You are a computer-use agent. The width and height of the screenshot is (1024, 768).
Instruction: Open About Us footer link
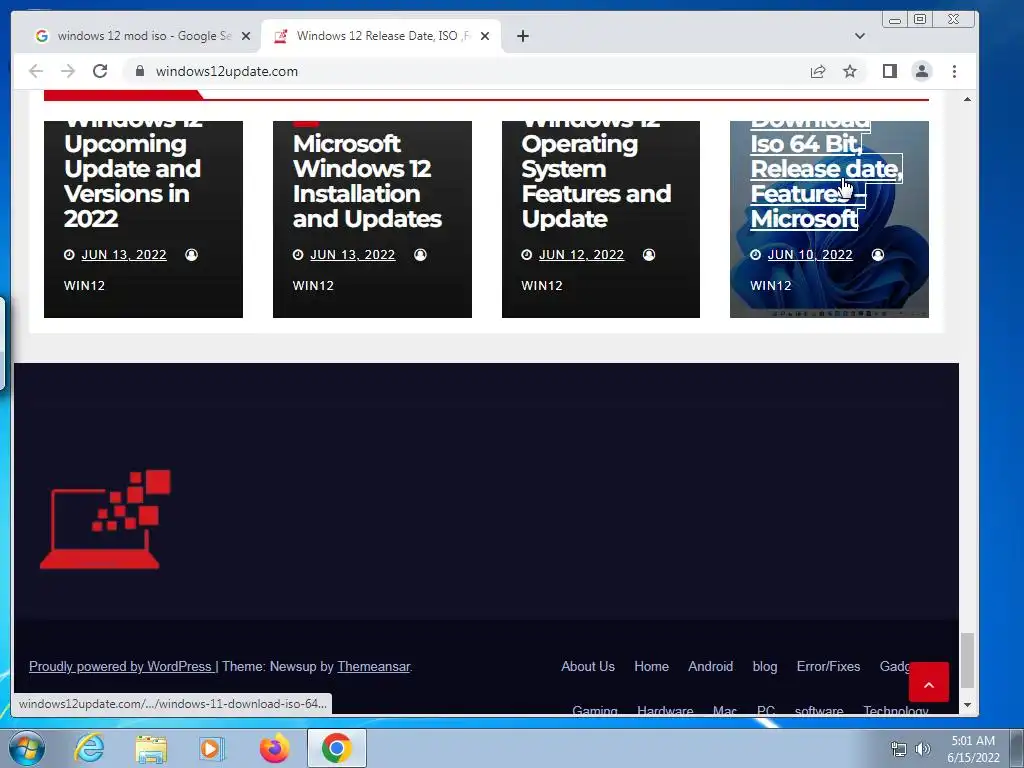pyautogui.click(x=588, y=666)
